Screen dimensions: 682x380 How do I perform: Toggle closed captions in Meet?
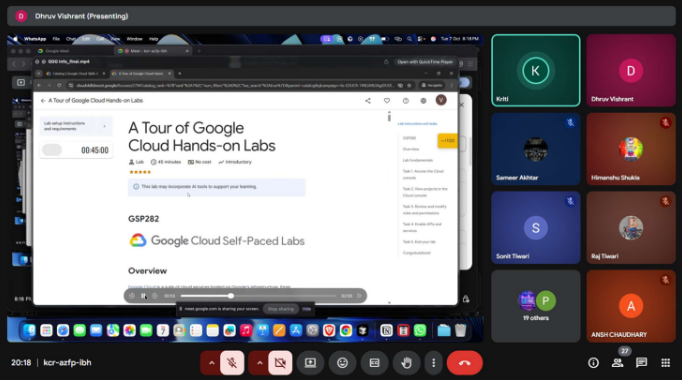[x=374, y=363]
